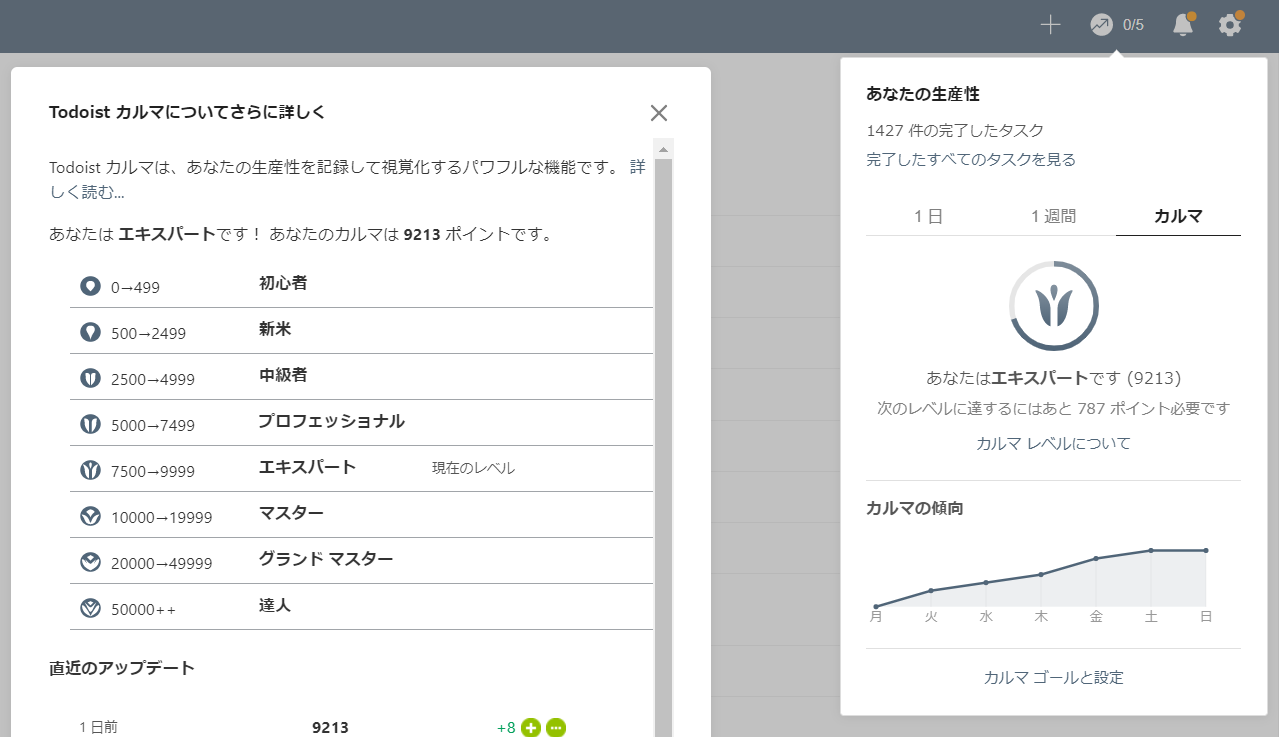
Task: Click the 5000→7499 point range
Action: [x=153, y=426]
